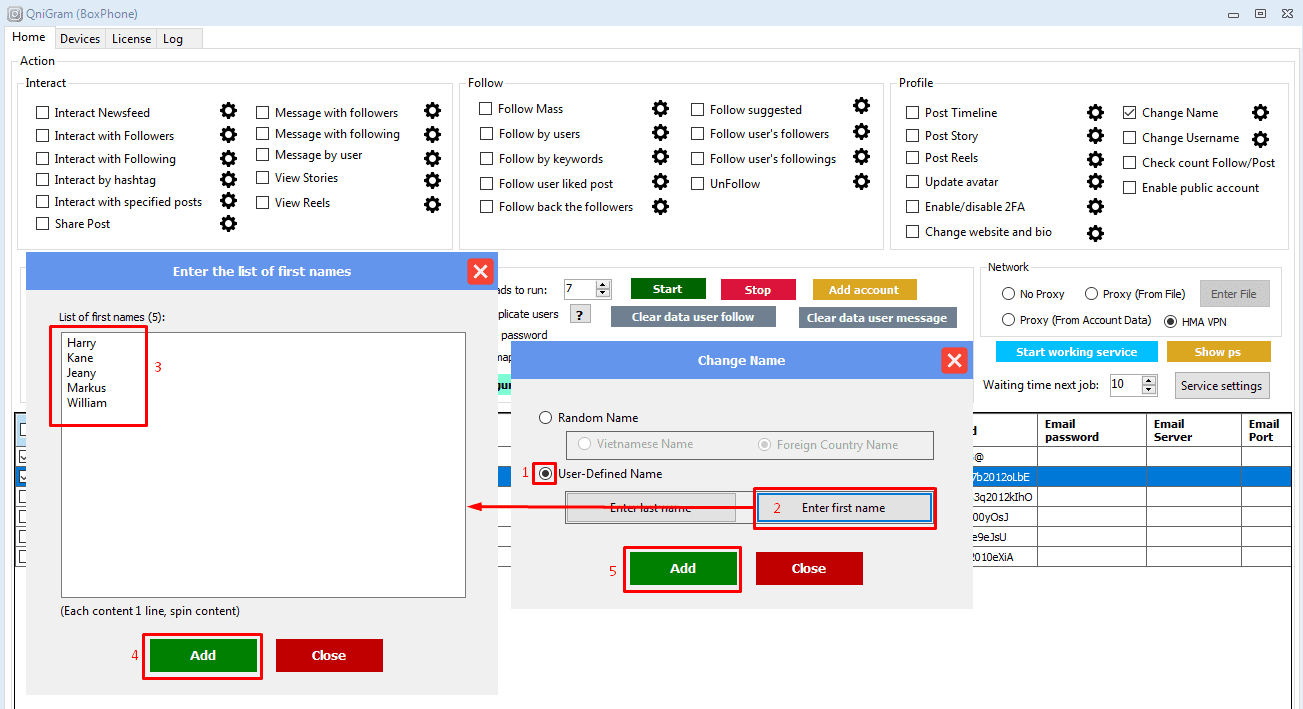Image resolution: width=1303 pixels, height=709 pixels.
Task: Open Post Timeline settings gear
Action: tap(1095, 112)
